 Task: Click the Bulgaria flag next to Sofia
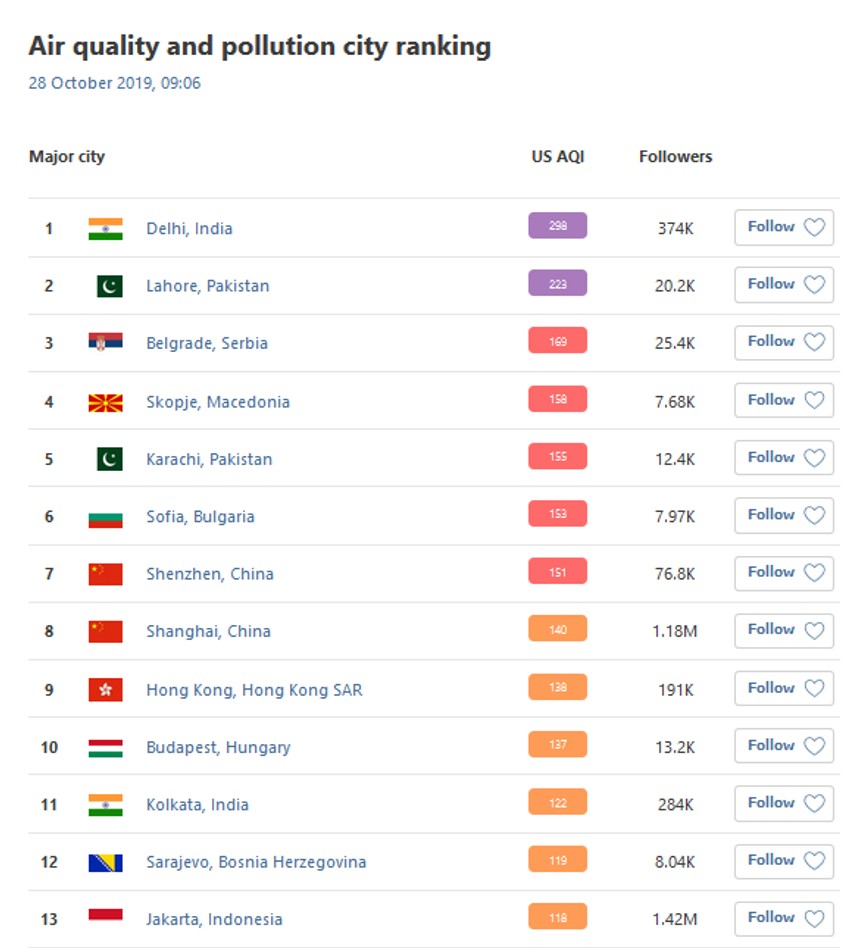coord(105,517)
